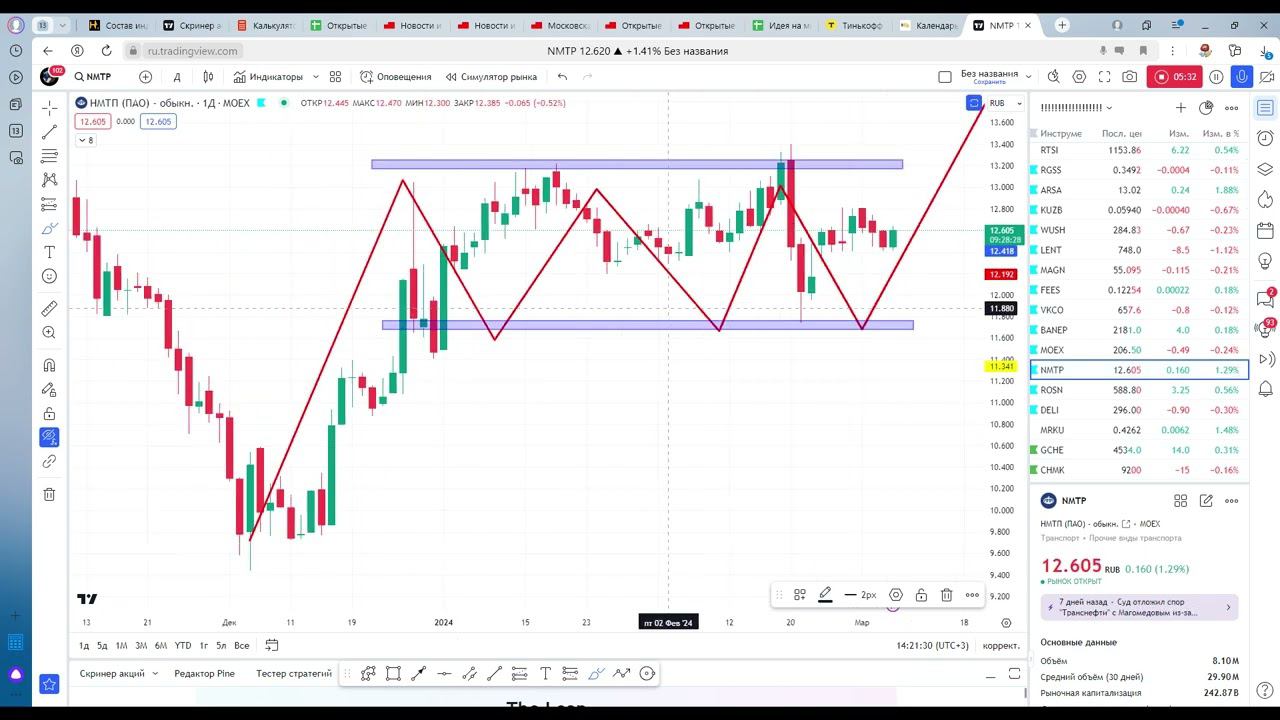Open alerts clock icon in right sidebar

(1265, 138)
